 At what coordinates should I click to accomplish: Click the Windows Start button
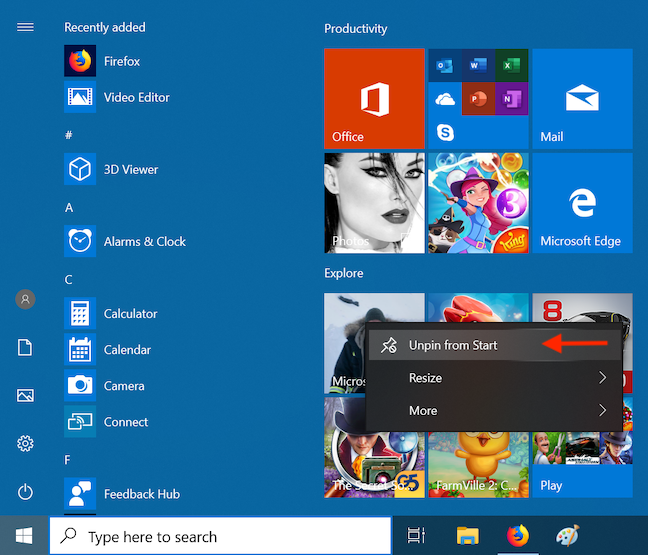pos(24,536)
